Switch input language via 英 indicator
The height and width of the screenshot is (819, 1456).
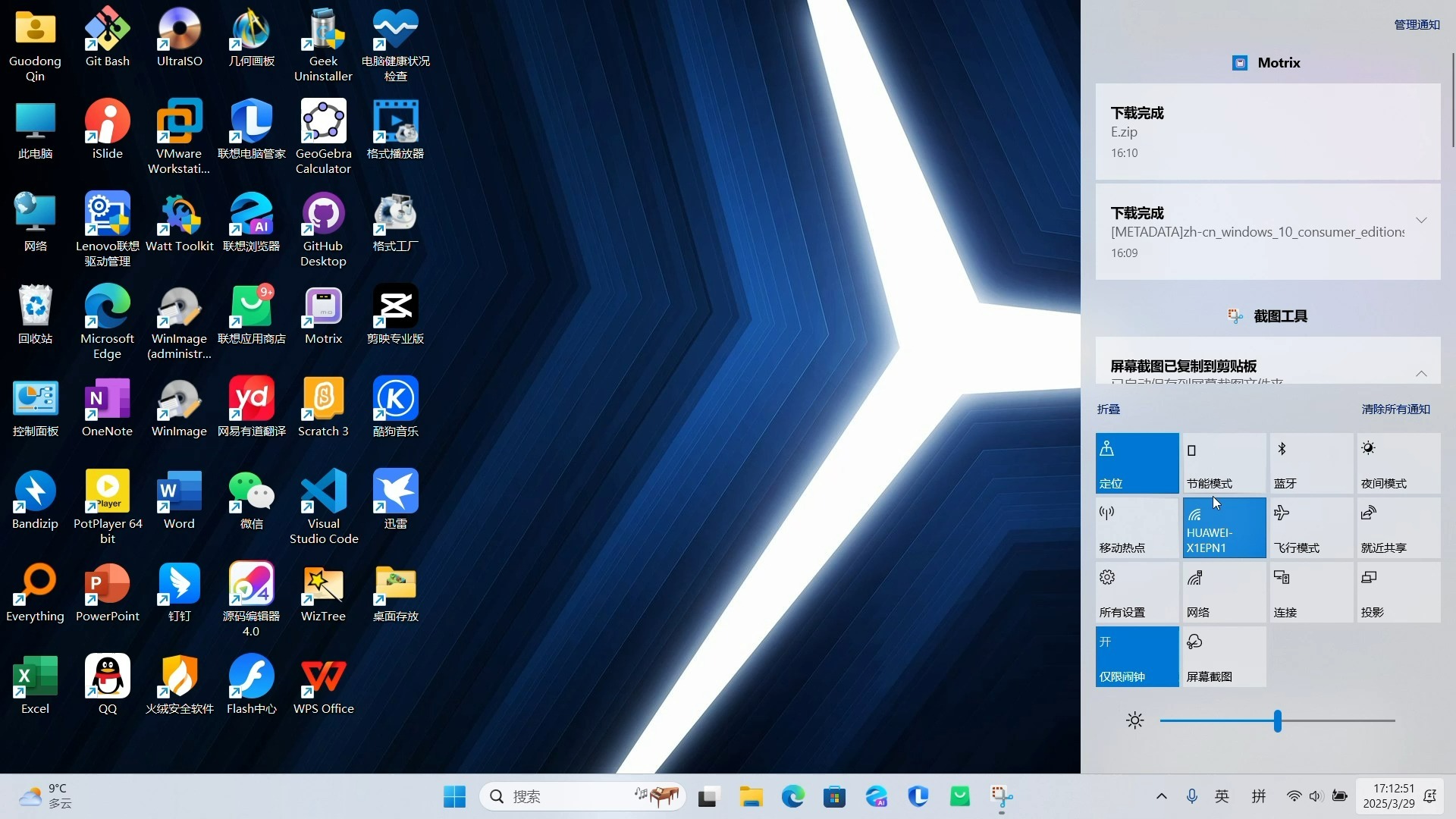click(1221, 796)
